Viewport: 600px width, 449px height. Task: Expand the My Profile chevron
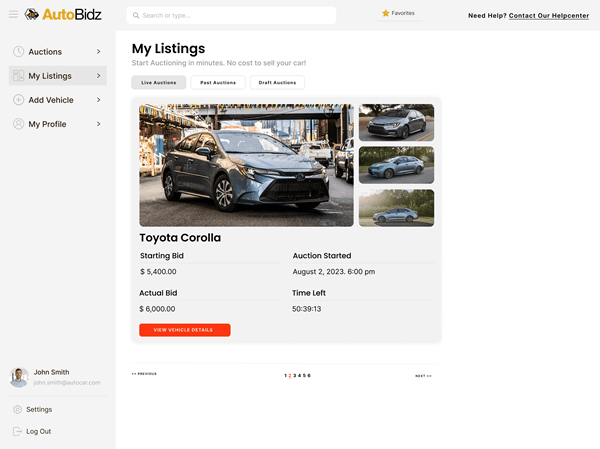[98, 124]
